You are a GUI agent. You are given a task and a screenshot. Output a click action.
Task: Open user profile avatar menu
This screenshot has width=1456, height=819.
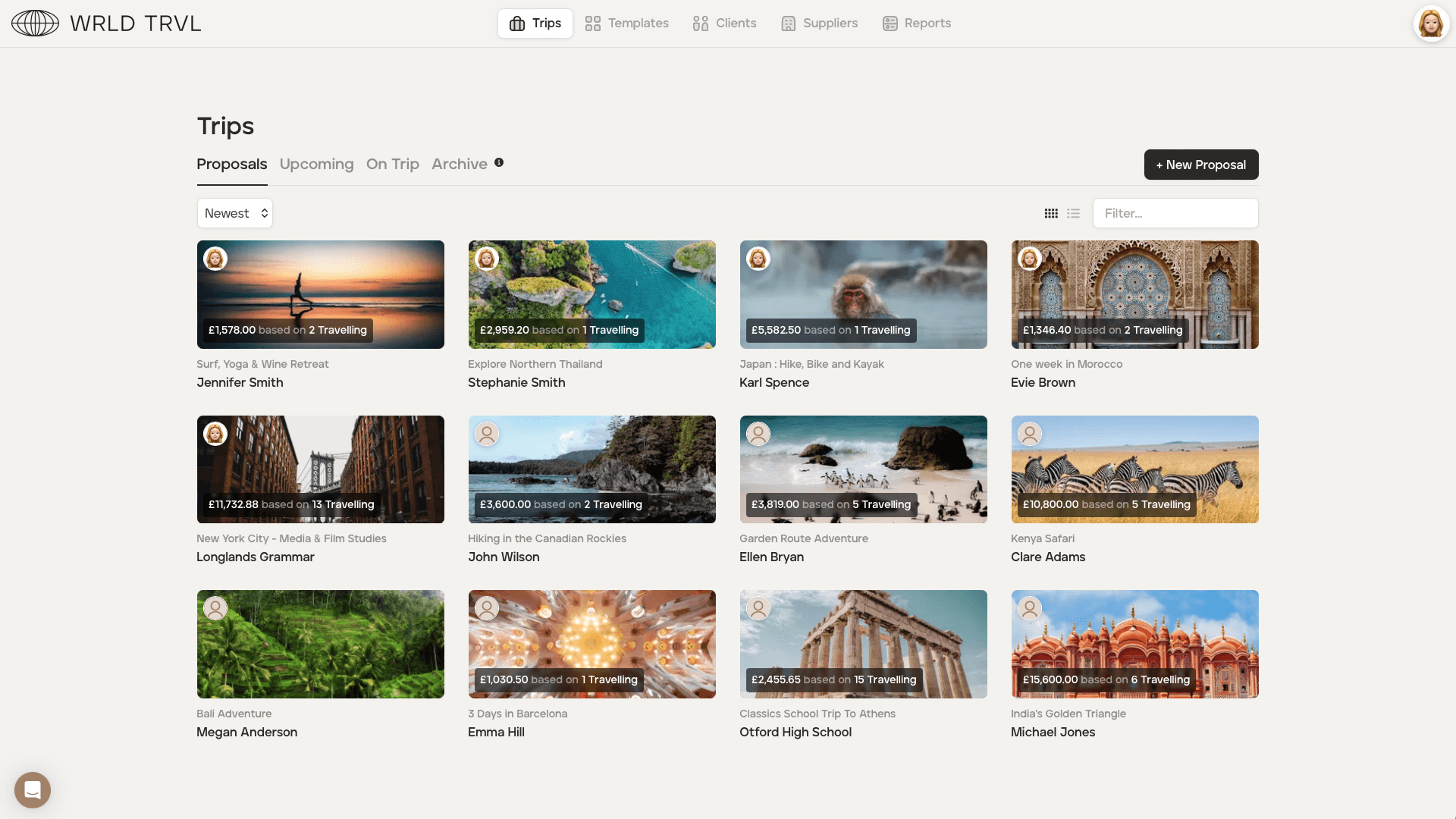click(1431, 24)
